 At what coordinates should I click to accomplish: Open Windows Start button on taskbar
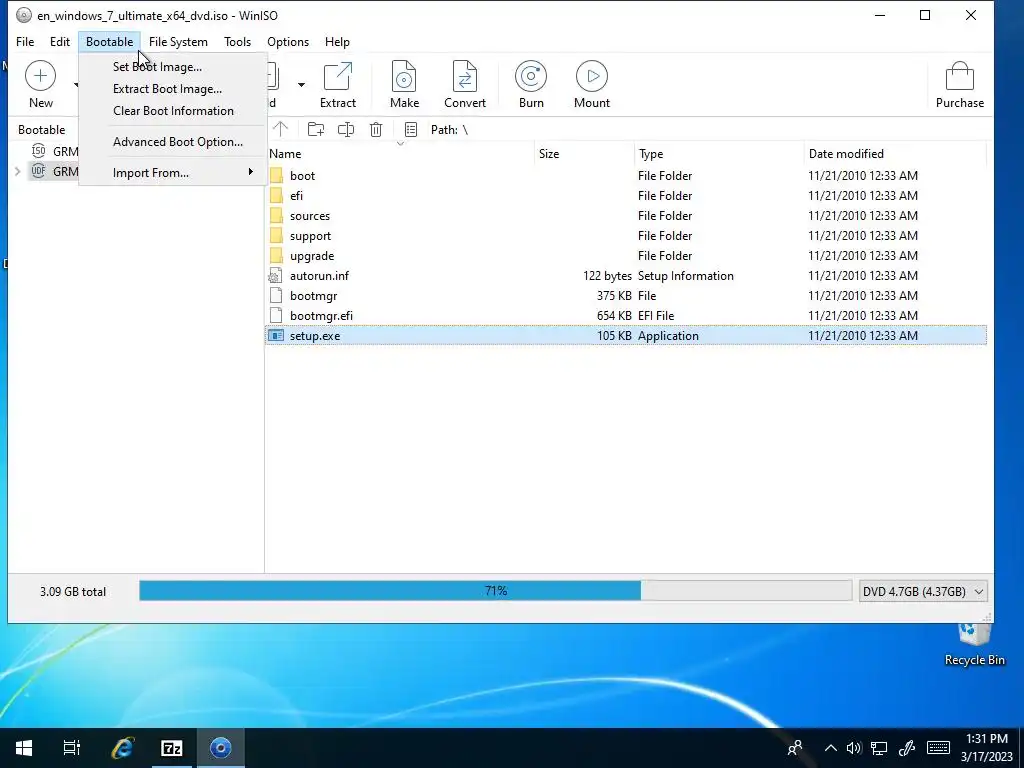(x=24, y=748)
